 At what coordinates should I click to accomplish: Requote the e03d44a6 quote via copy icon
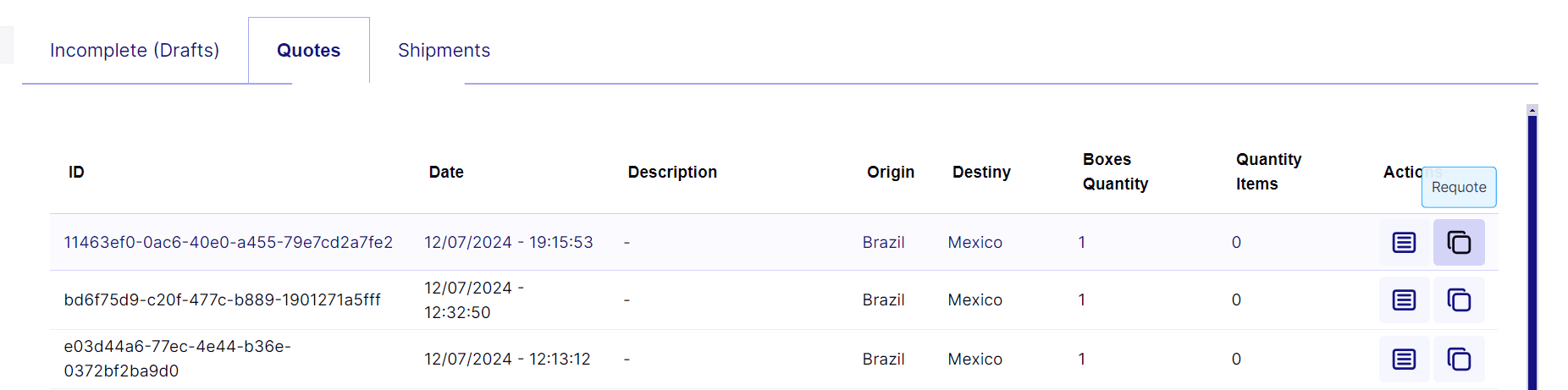coord(1459,360)
